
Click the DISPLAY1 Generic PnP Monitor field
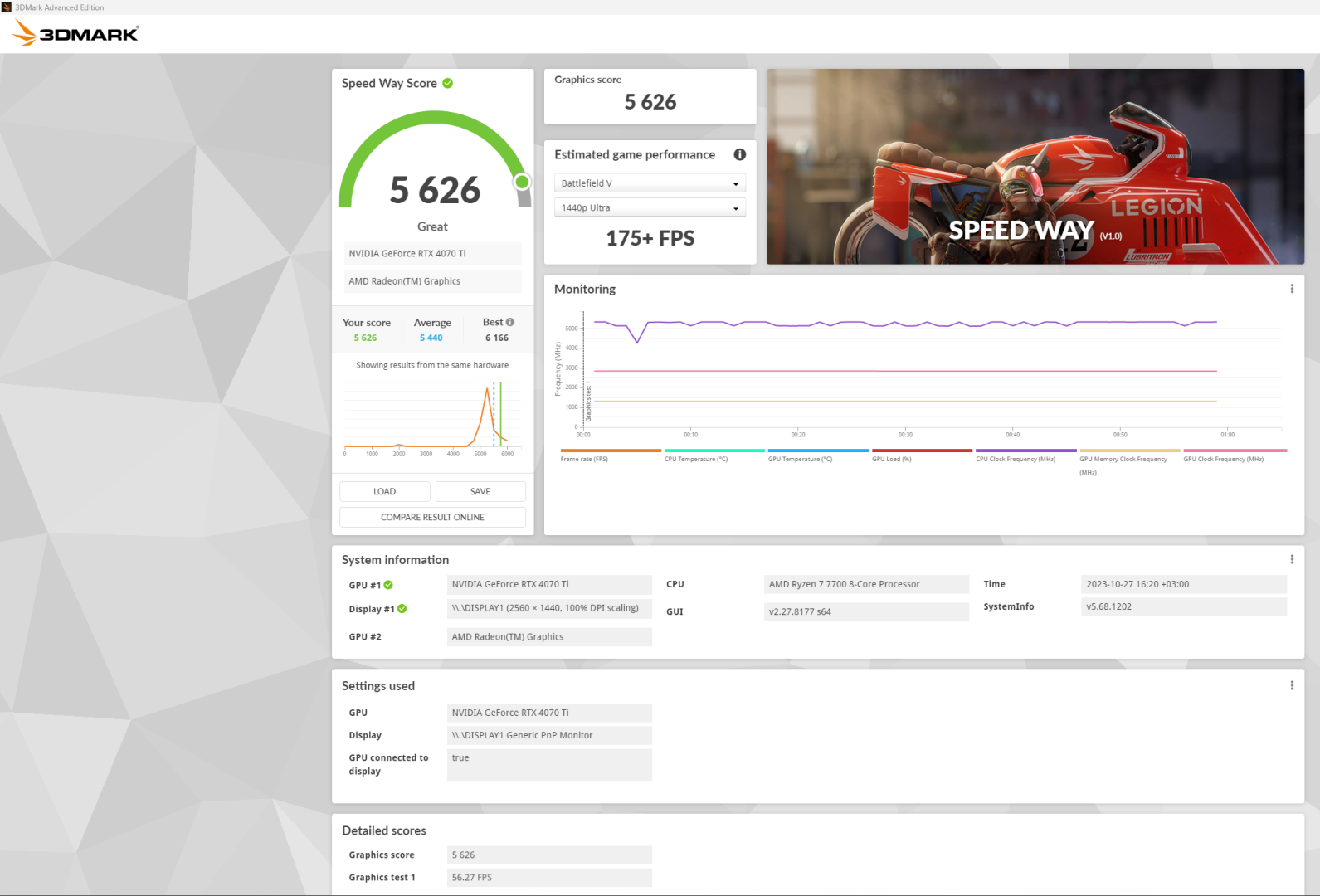tap(549, 735)
